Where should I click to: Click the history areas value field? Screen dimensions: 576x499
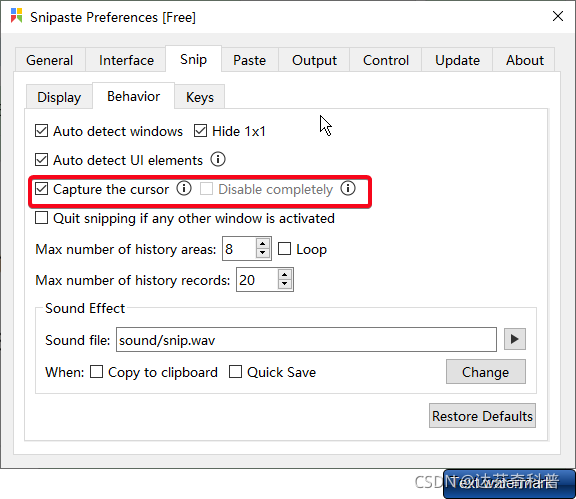click(239, 249)
